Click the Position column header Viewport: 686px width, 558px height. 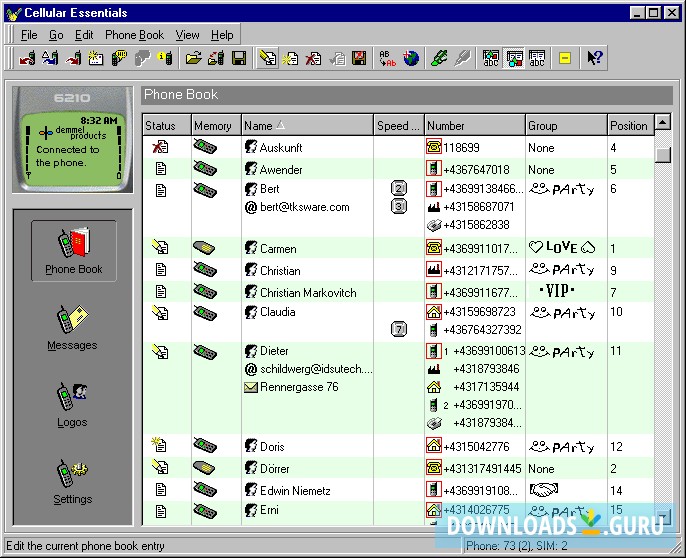click(x=629, y=126)
